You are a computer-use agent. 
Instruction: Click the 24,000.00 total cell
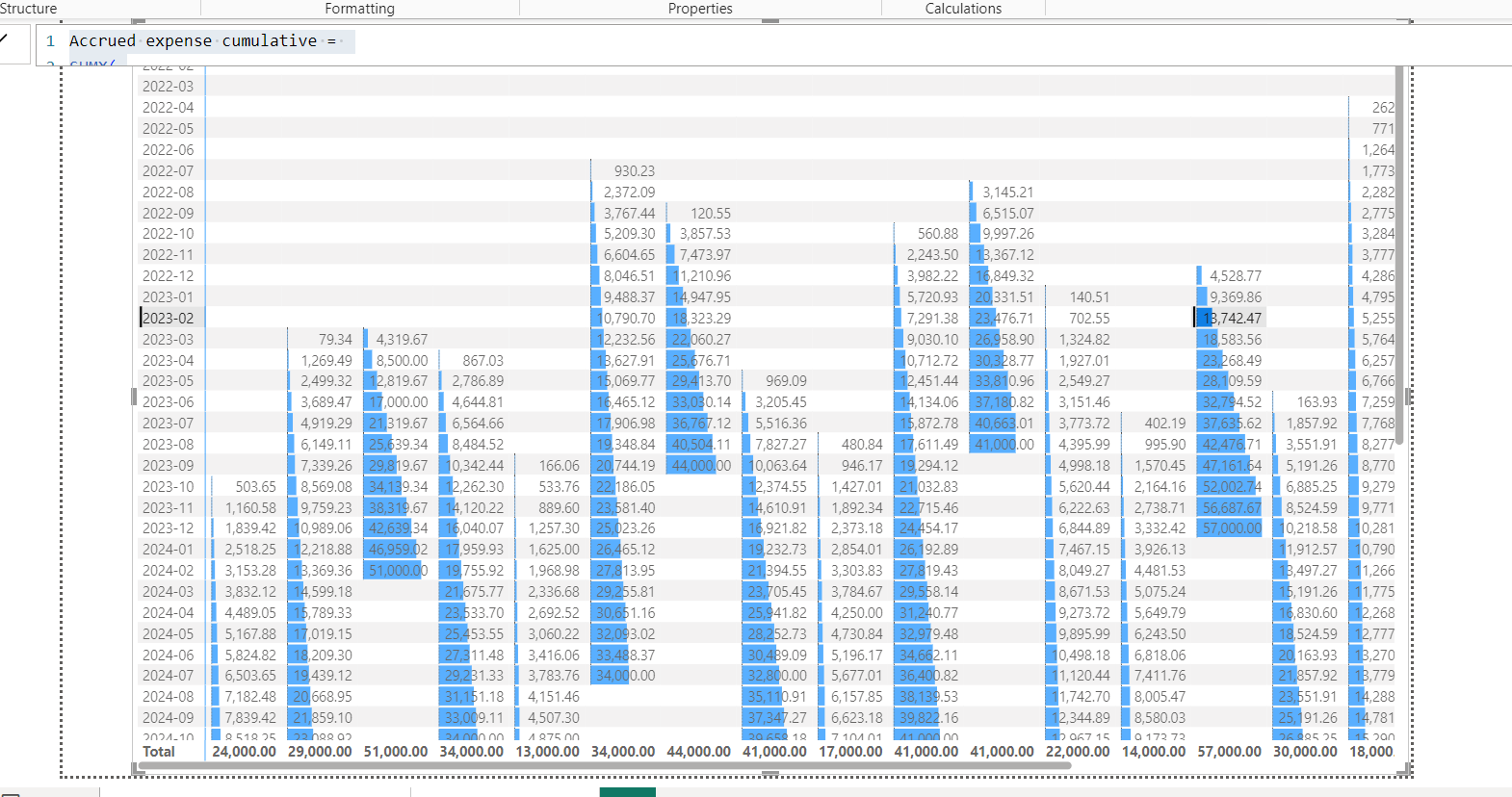point(244,752)
